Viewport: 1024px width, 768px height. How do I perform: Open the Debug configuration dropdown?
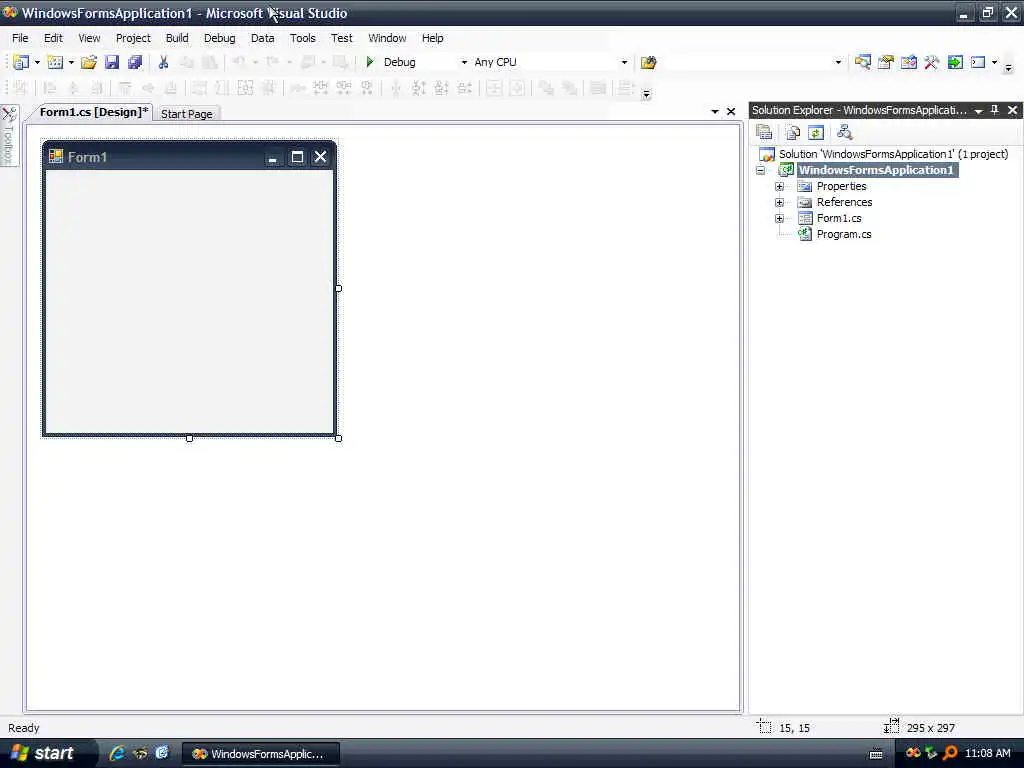[464, 62]
